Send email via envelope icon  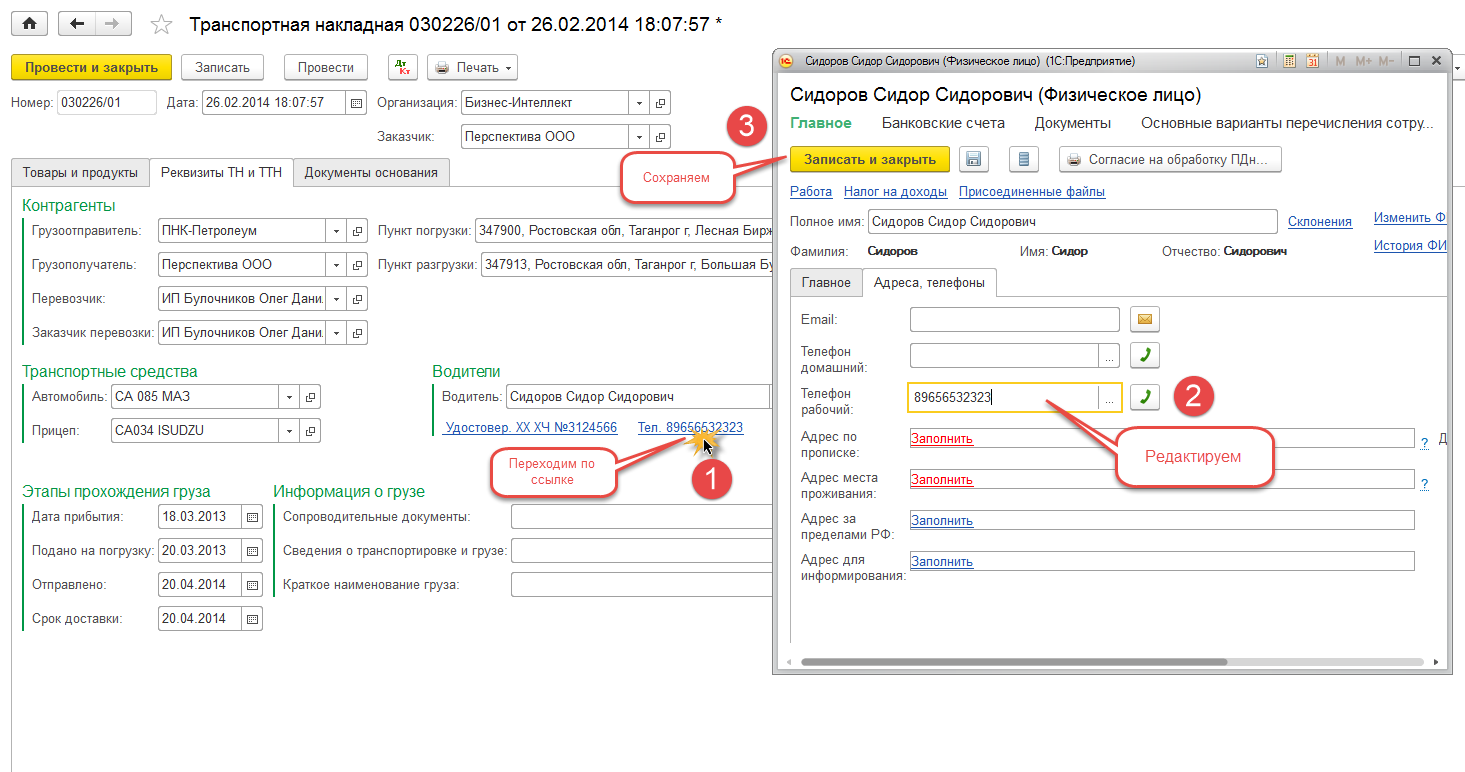pos(1145,320)
